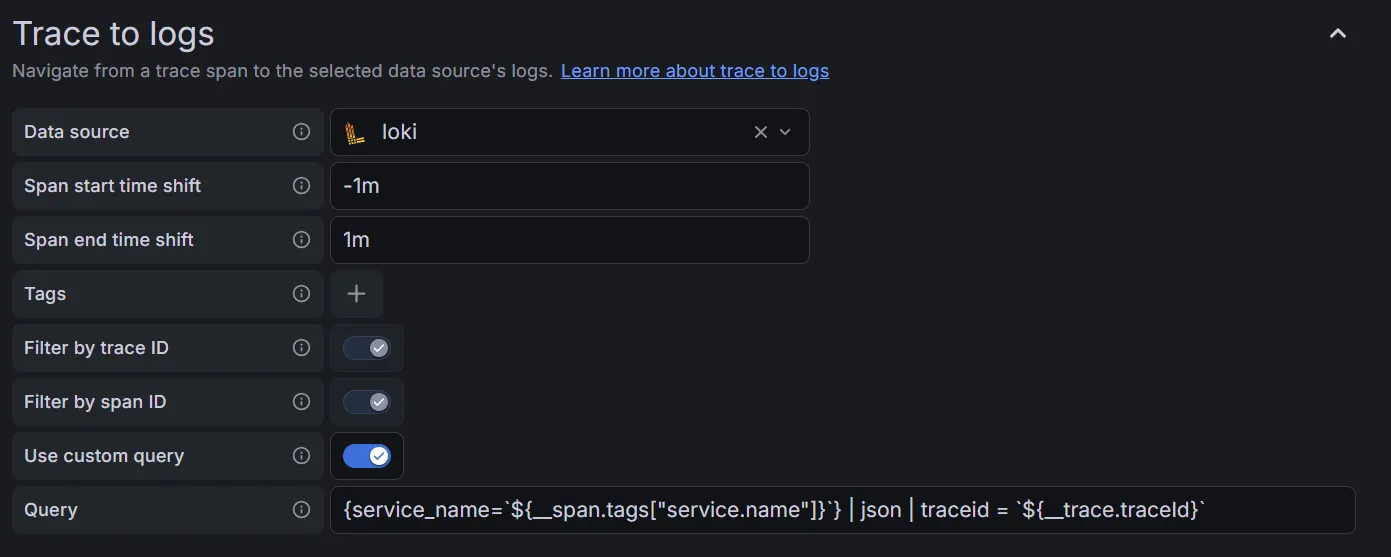Viewport: 1391px width, 557px height.
Task: Toggle the Filter by span ID switch
Action: 367,402
